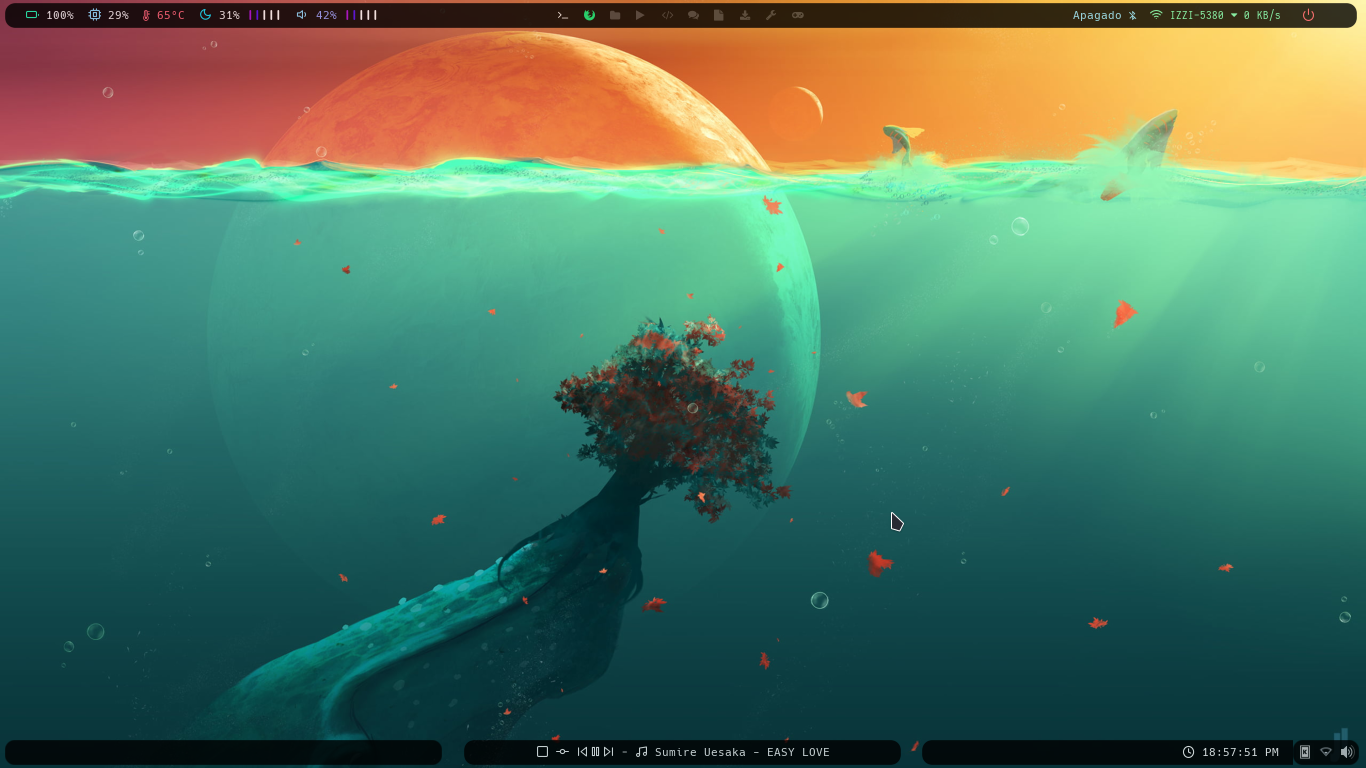This screenshot has width=1366, height=768.
Task: Click the 65°C temperature reading
Action: point(170,15)
